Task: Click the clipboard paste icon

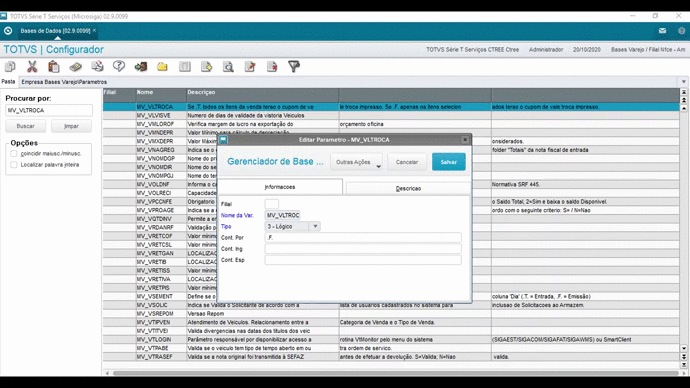Action: [54, 66]
